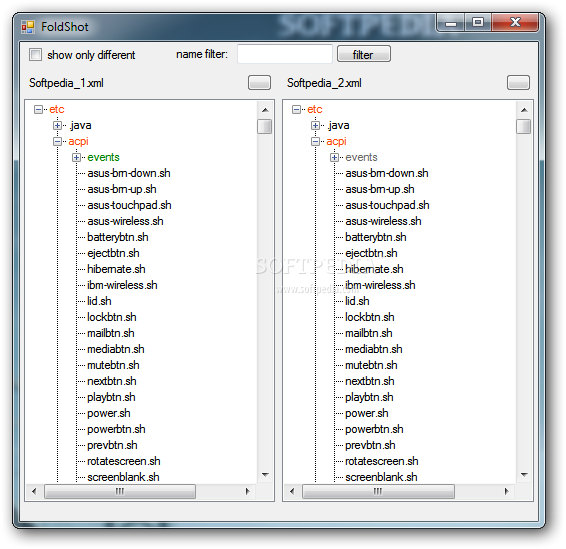The width and height of the screenshot is (566, 549).
Task: Click the right tree's scroll down arrow
Action: (524, 475)
